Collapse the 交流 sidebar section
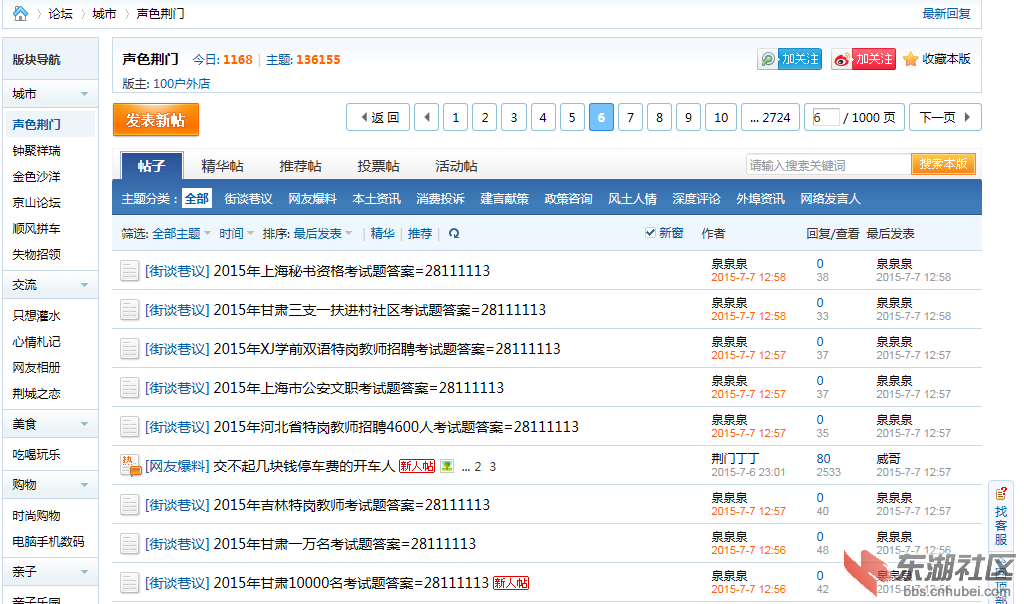The image size is (1024, 604). click(x=84, y=285)
